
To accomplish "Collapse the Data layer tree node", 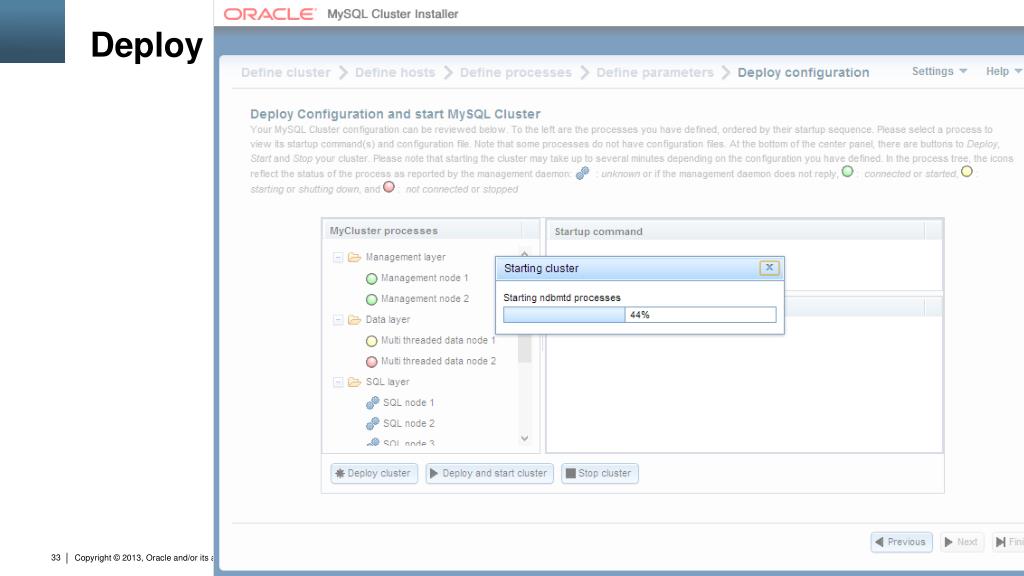I will (338, 320).
